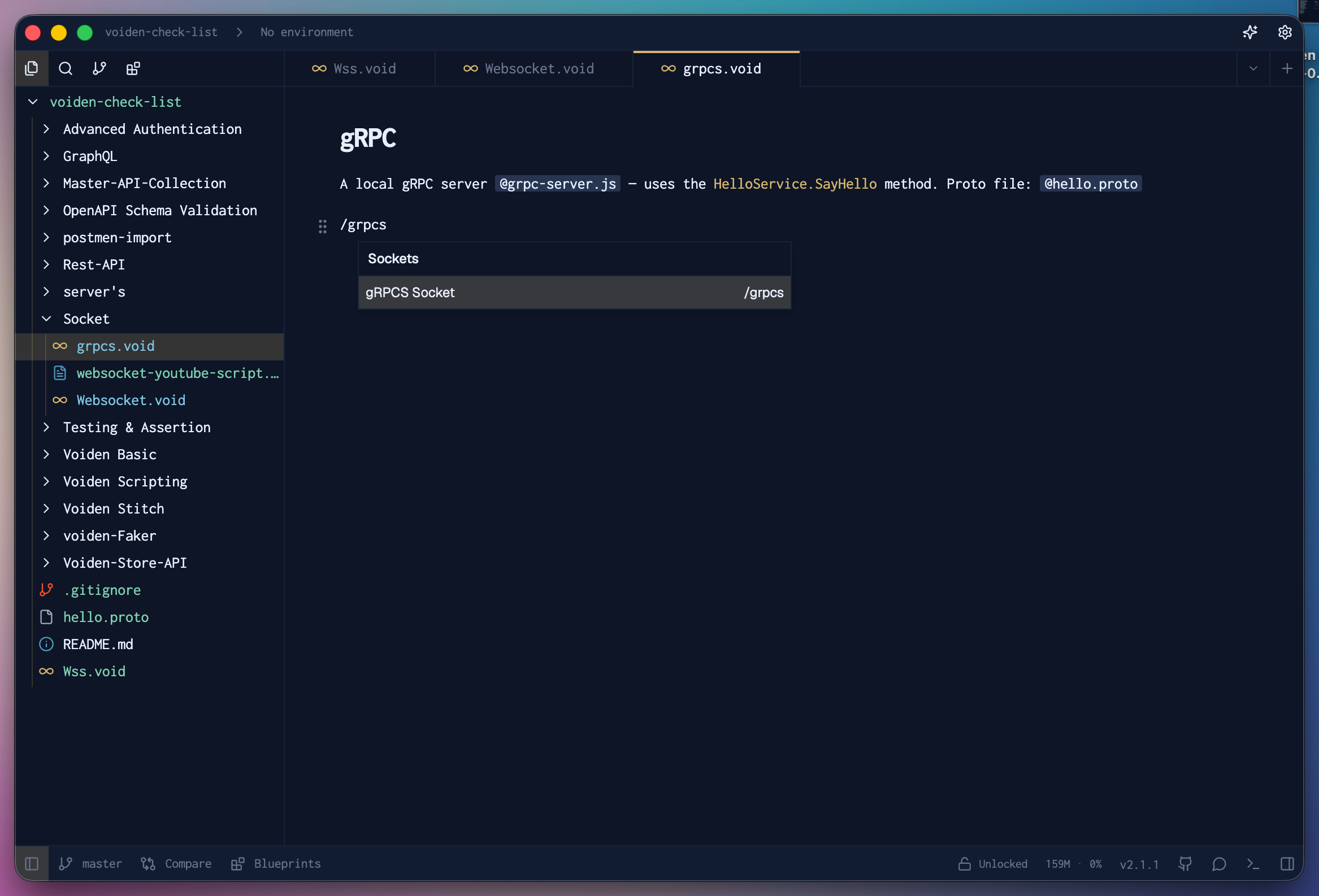
Task: Click the Sockets header in the suggestion menu
Action: 393,259
